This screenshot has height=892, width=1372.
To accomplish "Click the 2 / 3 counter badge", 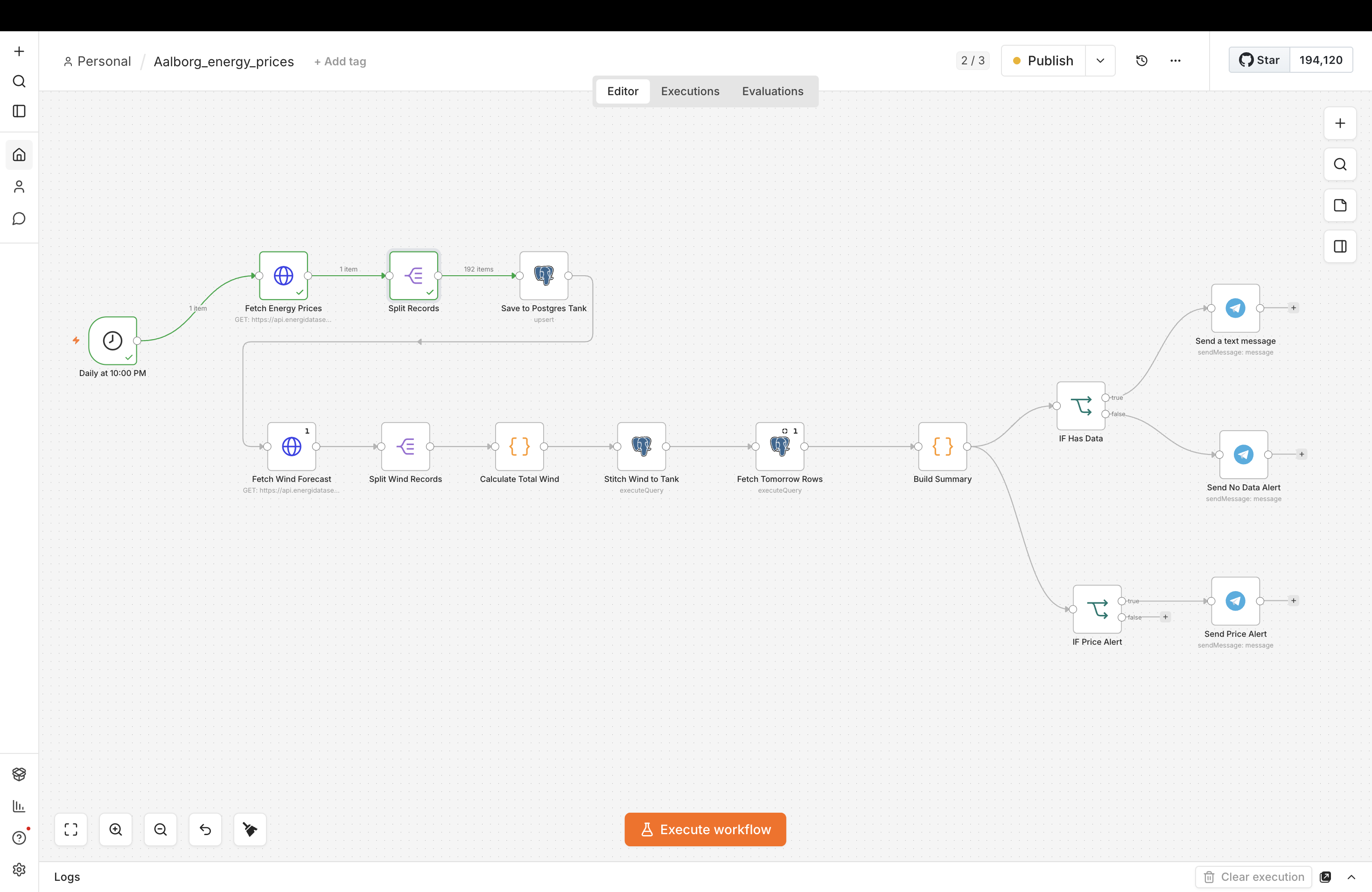I will pos(973,61).
